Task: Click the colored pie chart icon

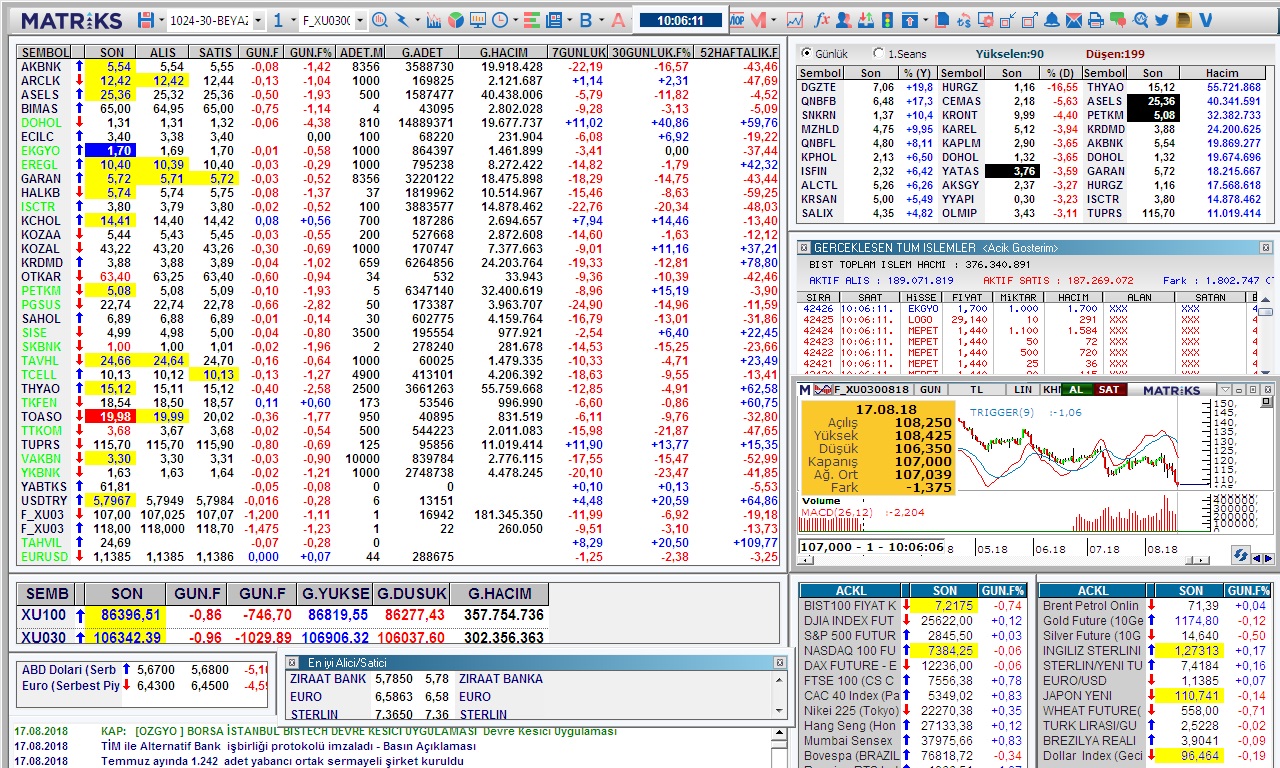Action: [x=456, y=20]
